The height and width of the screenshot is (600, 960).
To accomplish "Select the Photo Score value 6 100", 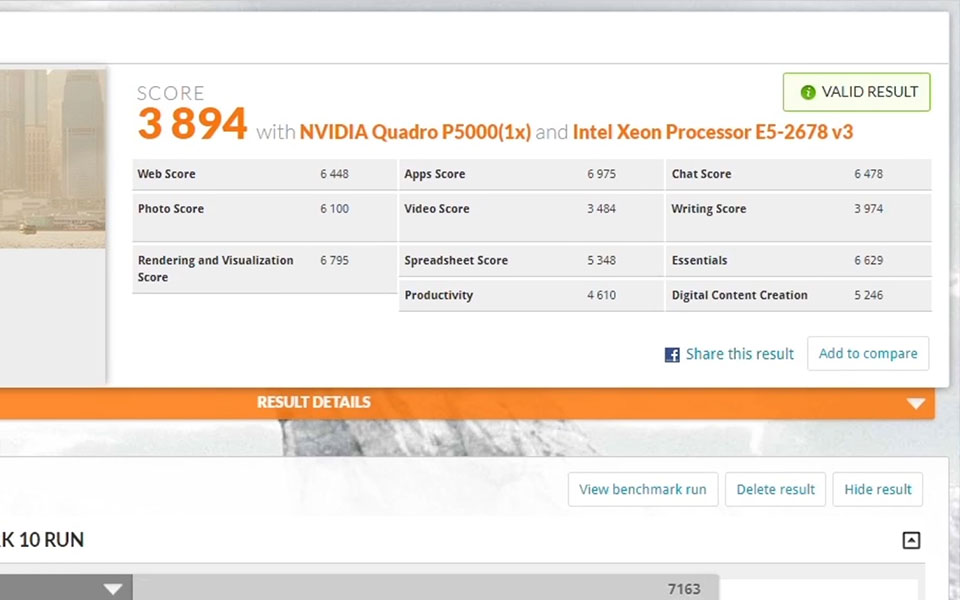I will point(334,209).
